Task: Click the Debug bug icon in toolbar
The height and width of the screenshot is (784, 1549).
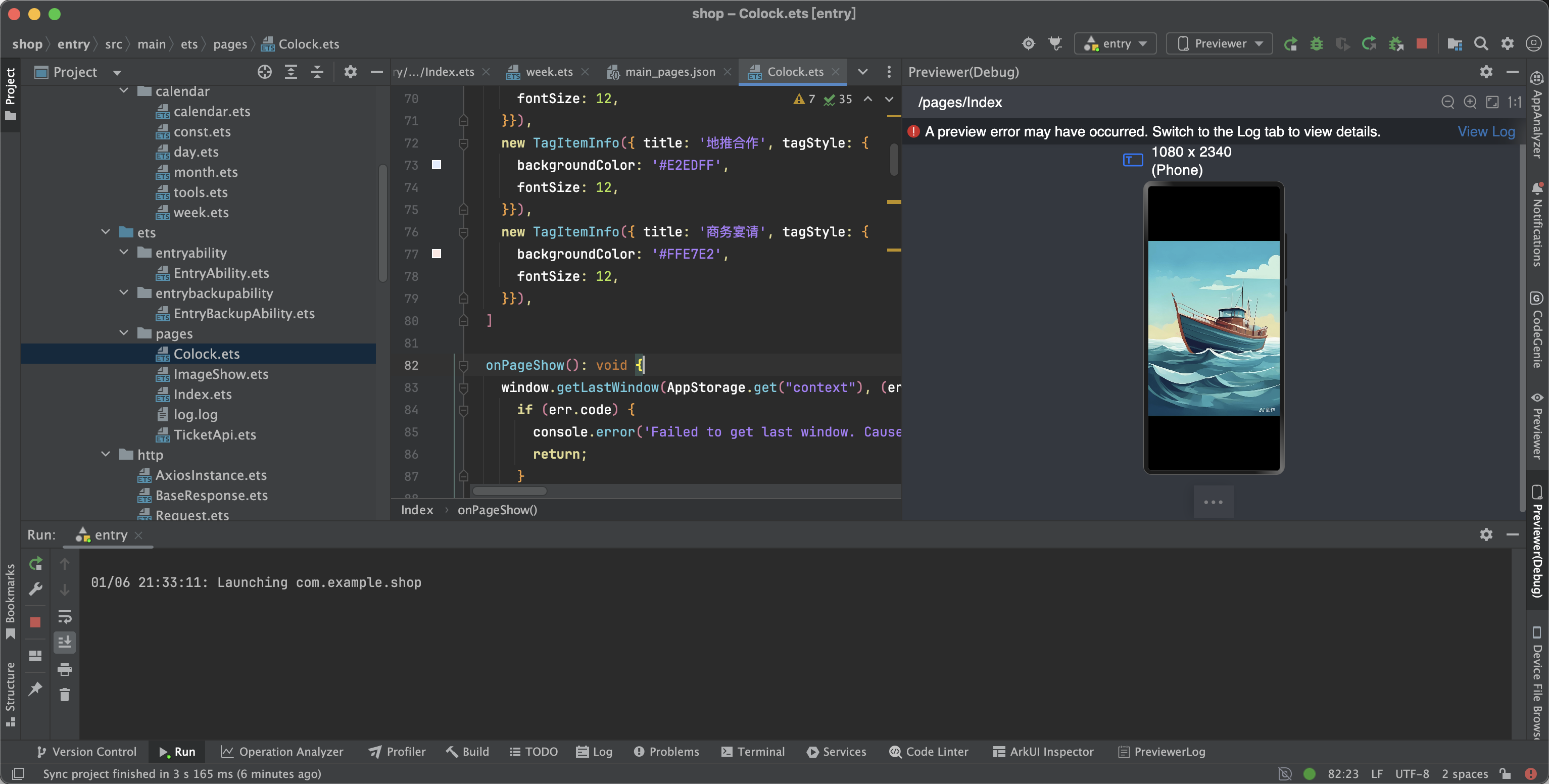Action: 1316,43
